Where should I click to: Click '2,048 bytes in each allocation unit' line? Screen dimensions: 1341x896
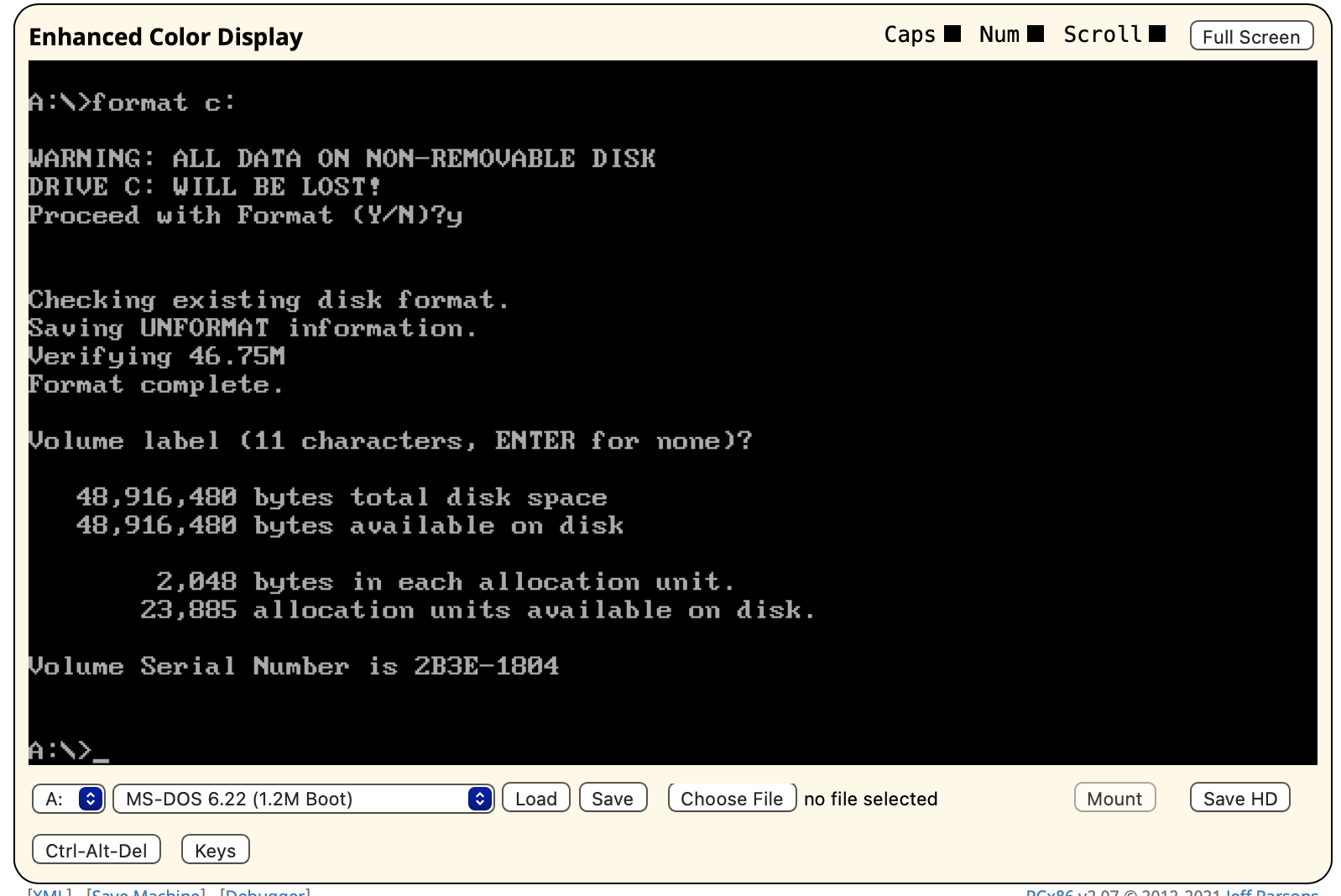pyautogui.click(x=446, y=581)
